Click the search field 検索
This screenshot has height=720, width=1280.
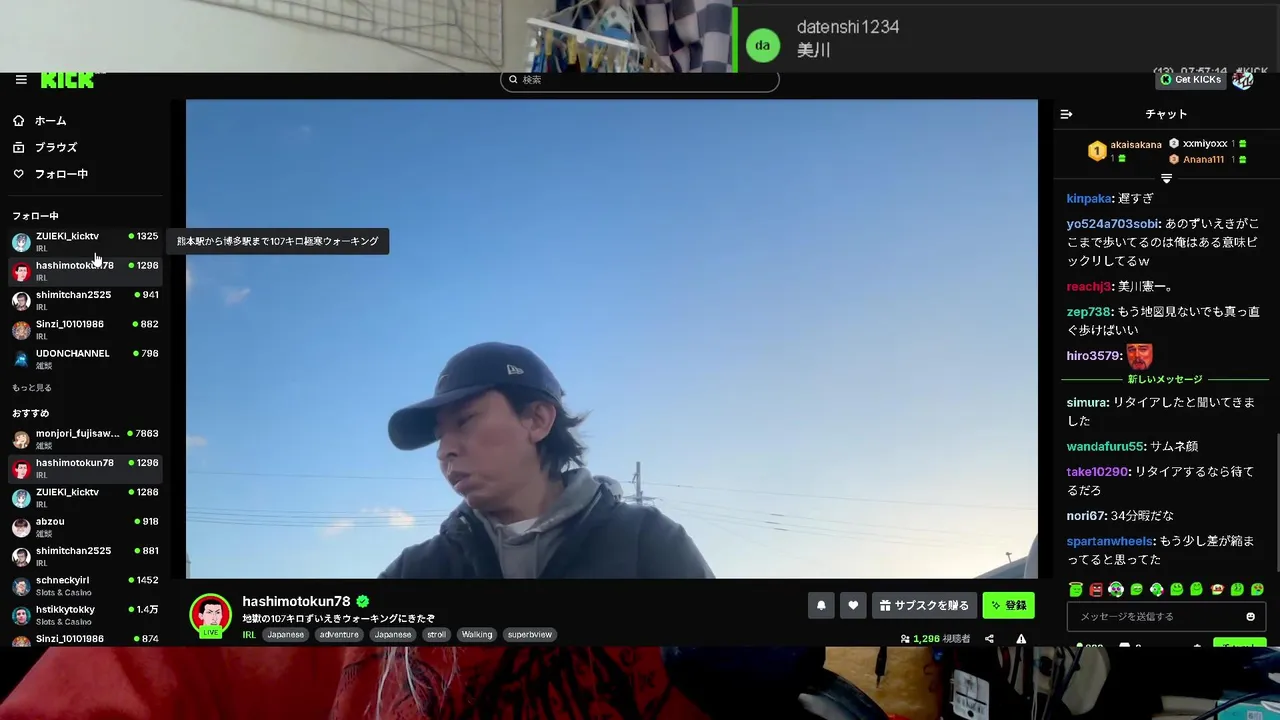640,80
